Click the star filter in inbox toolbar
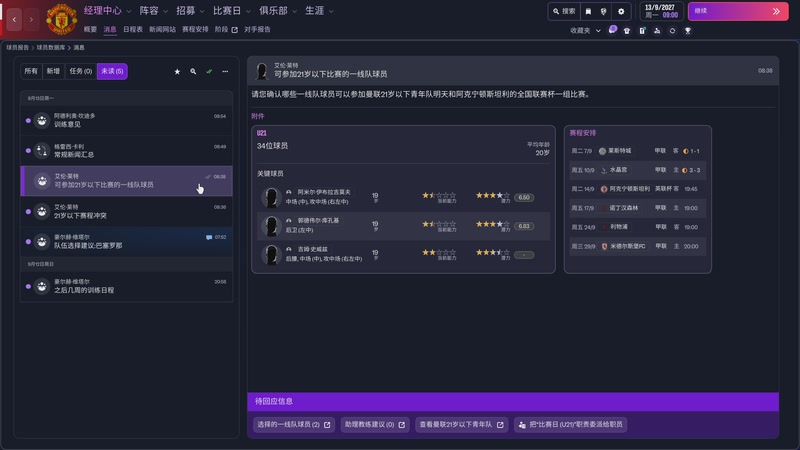 (x=177, y=71)
